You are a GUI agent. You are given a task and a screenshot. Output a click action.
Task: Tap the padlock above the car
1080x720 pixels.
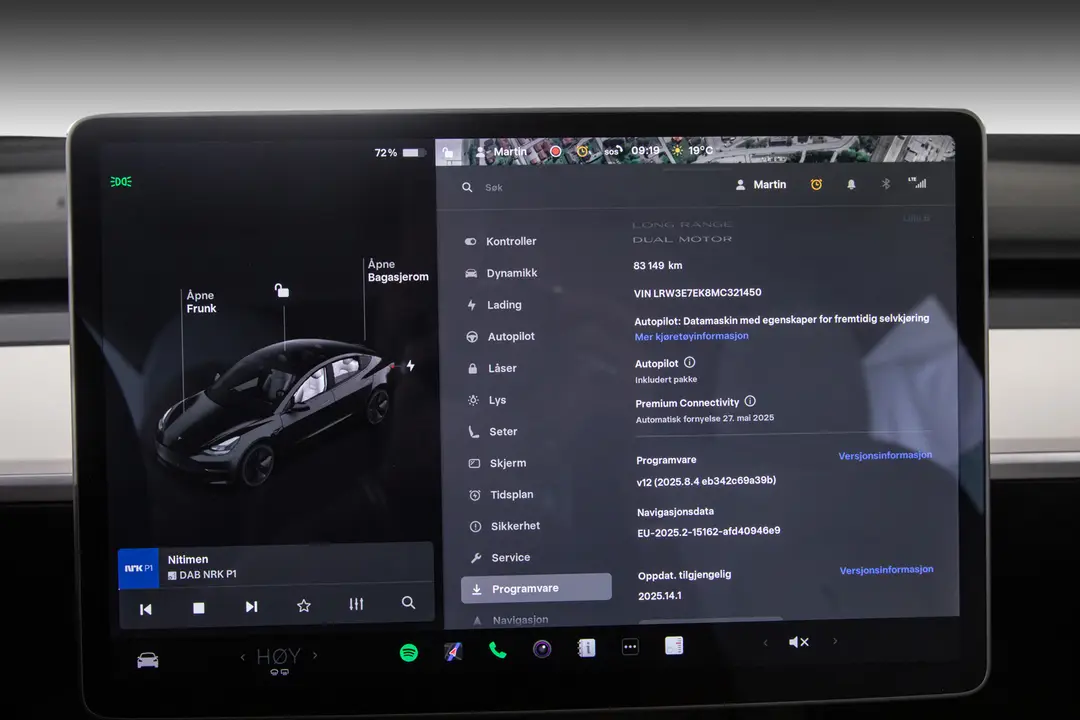pyautogui.click(x=282, y=290)
